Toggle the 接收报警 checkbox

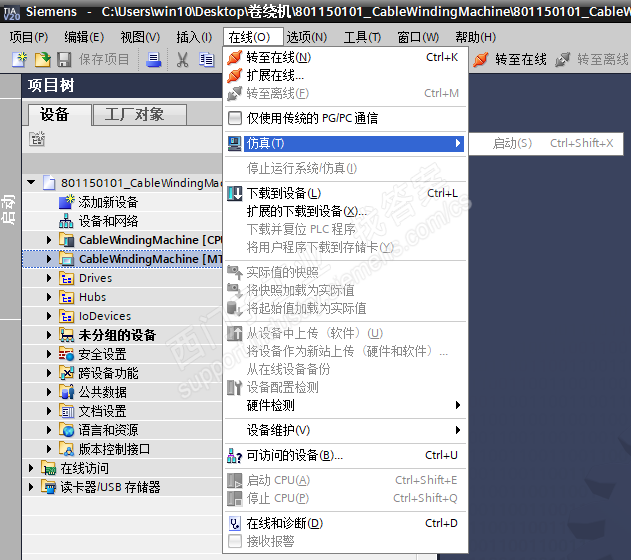pyautogui.click(x=235, y=541)
